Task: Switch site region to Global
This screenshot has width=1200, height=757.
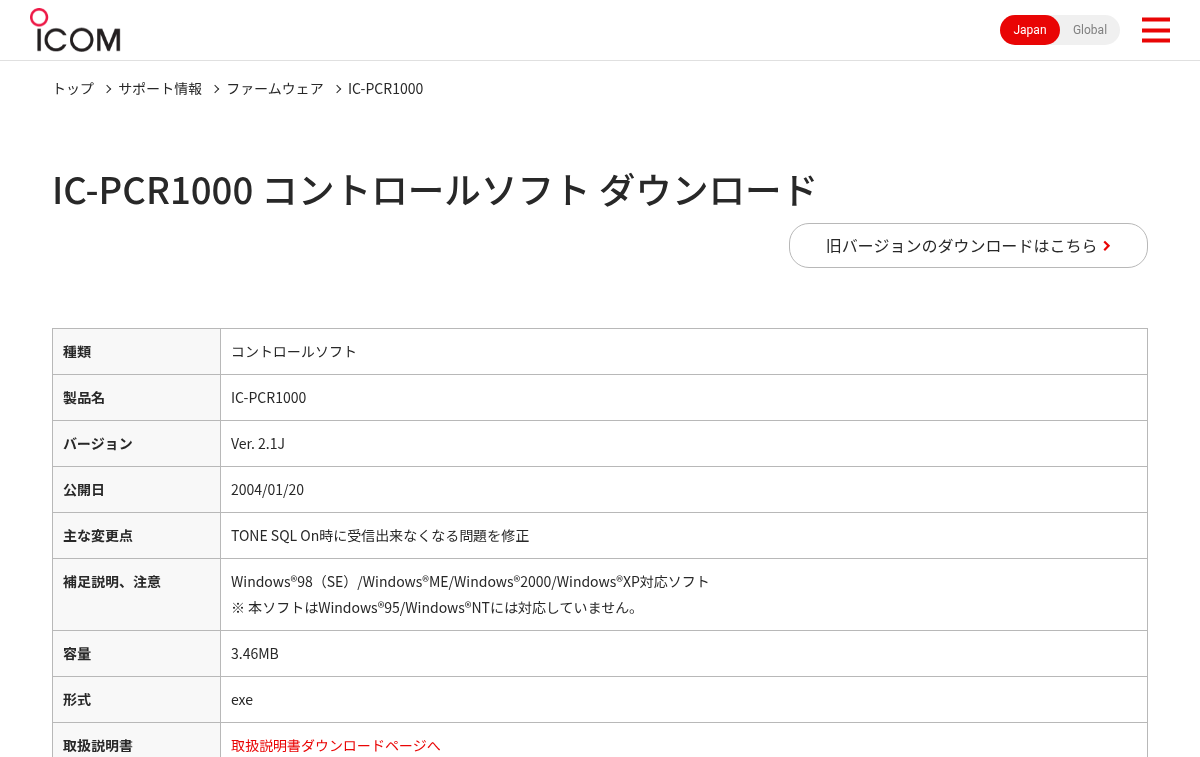Action: [x=1090, y=30]
